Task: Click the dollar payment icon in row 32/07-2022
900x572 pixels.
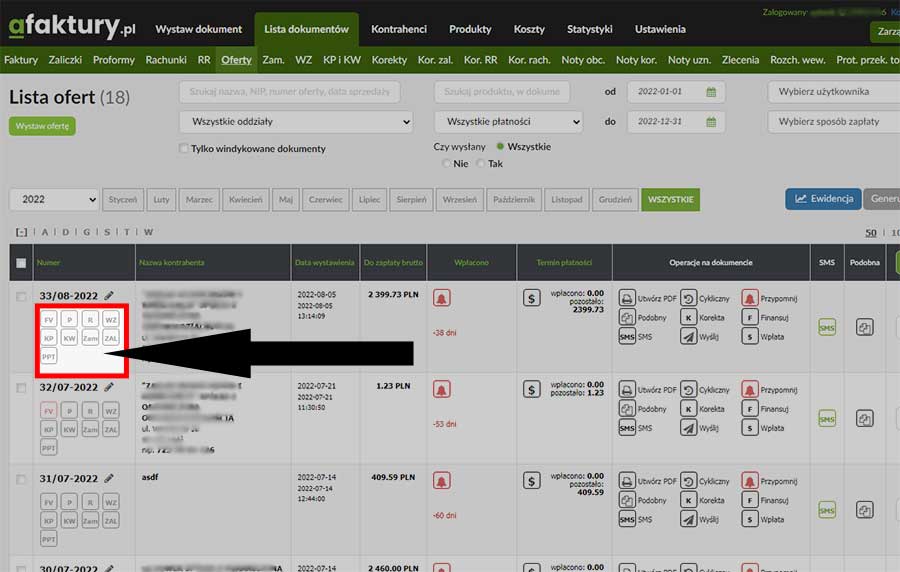Action: (532, 388)
